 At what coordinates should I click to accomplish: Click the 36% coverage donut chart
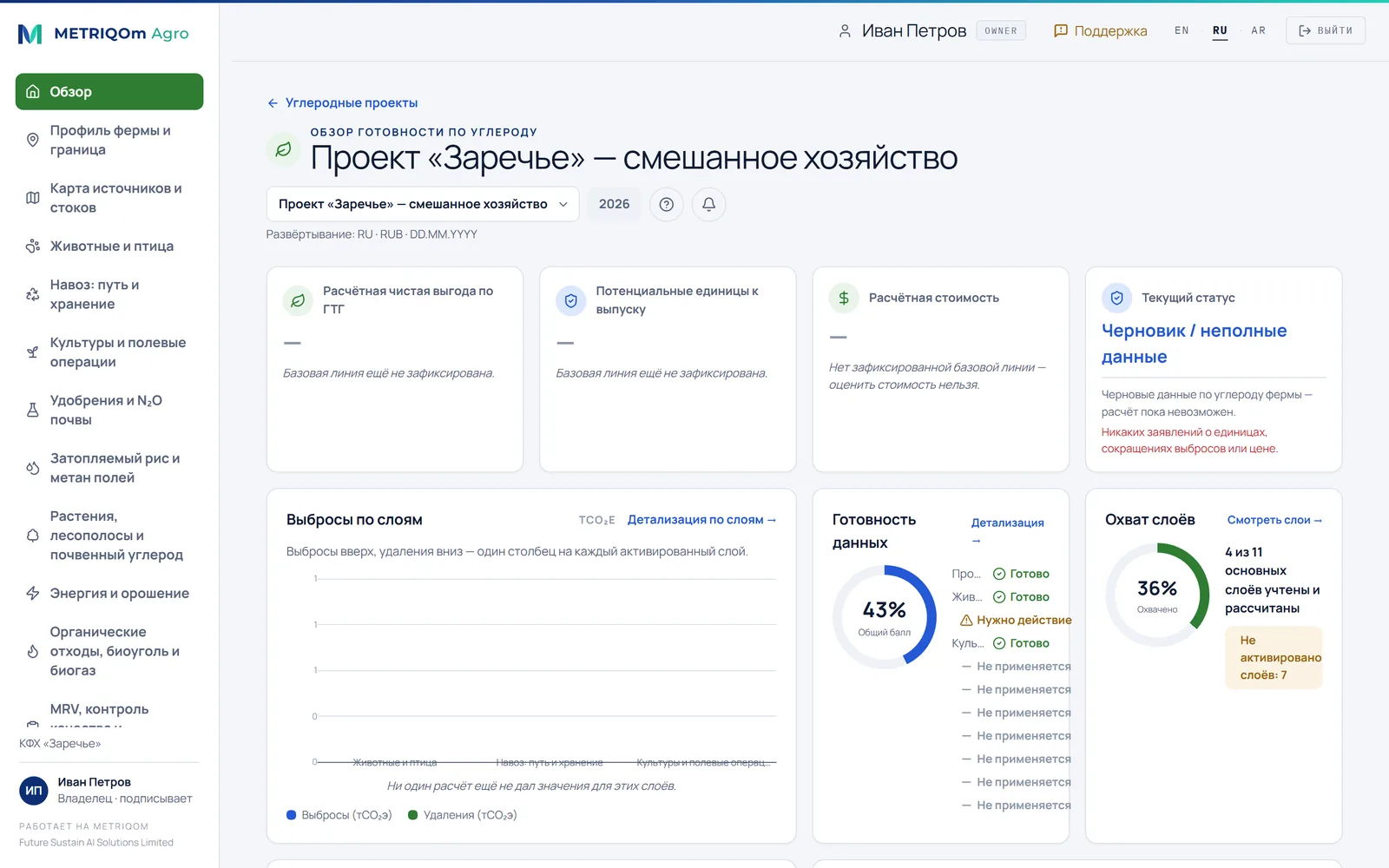[1157, 595]
